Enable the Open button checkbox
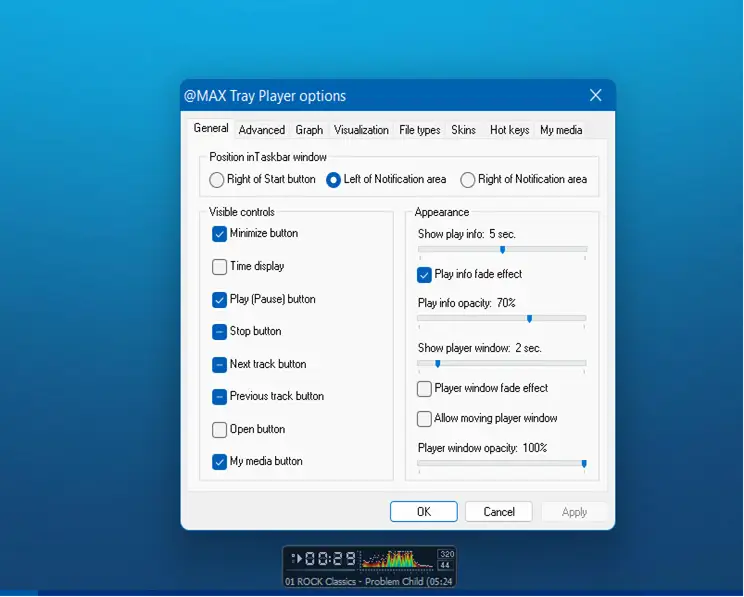The image size is (744, 597). (219, 429)
